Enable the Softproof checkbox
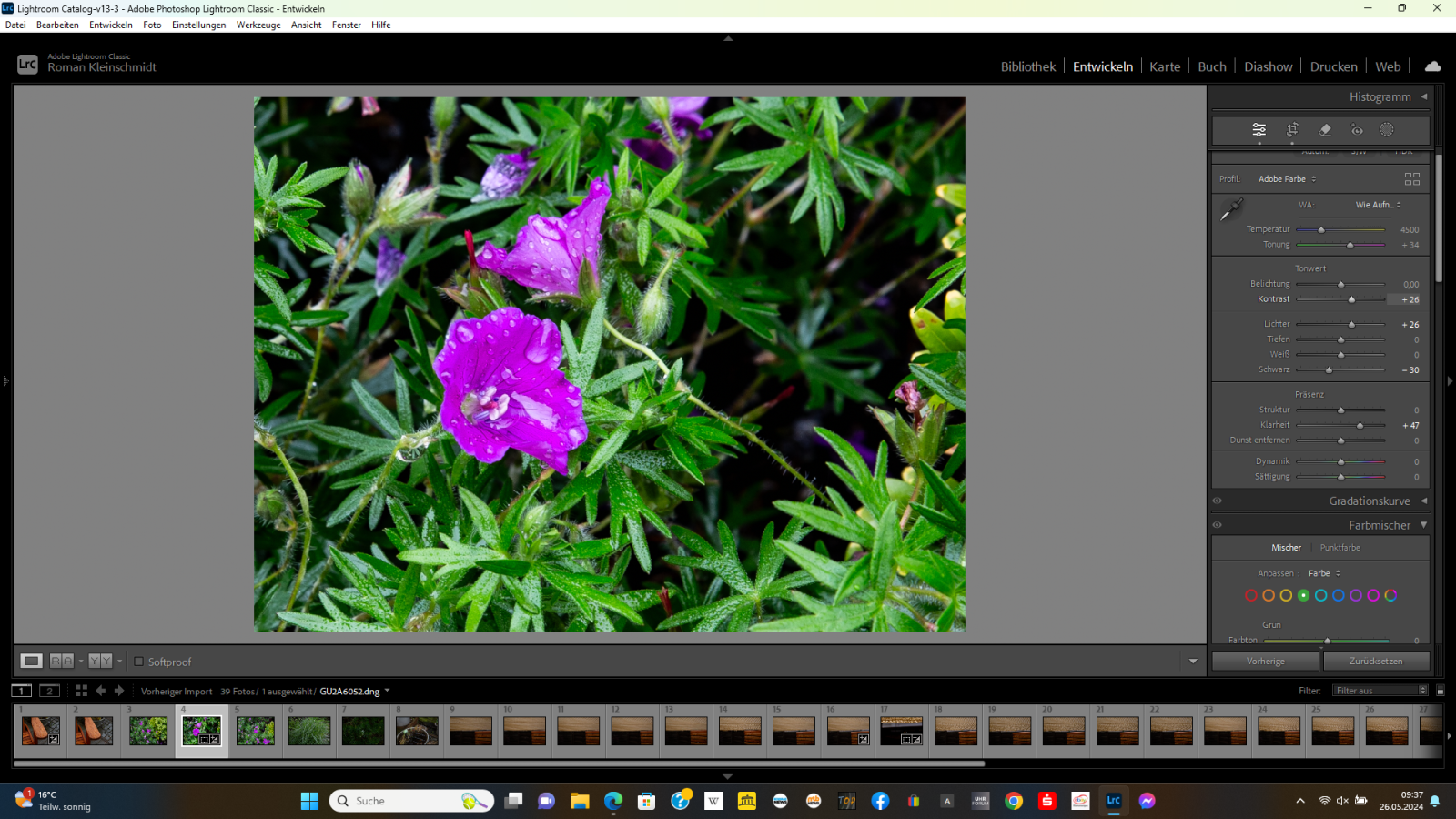Screen dimensions: 1456x819 pos(139,662)
